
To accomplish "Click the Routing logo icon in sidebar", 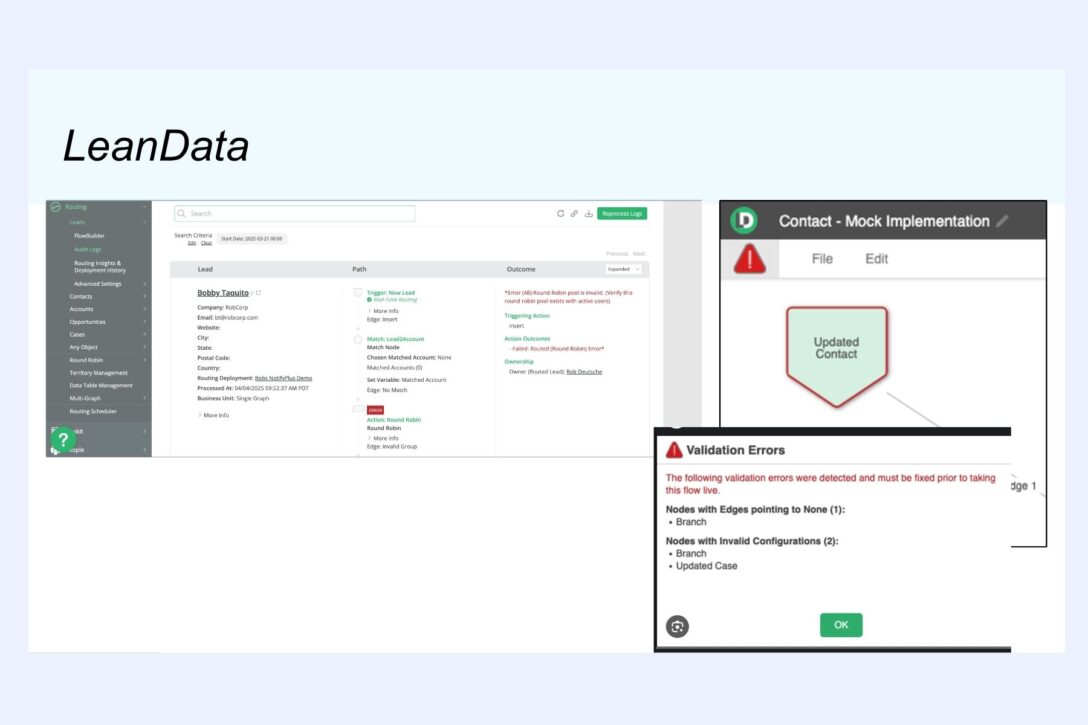I will coord(56,207).
